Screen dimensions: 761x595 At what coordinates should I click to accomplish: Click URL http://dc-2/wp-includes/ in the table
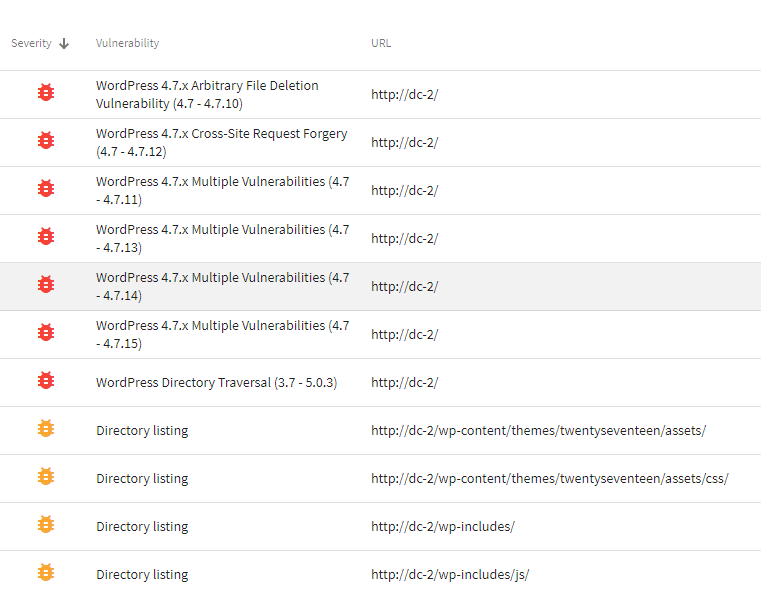(x=442, y=526)
